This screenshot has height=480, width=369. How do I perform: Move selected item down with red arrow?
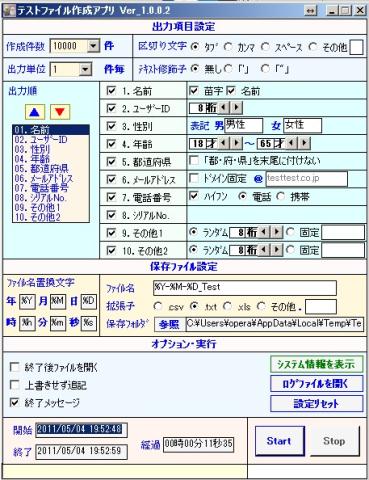pyautogui.click(x=60, y=112)
